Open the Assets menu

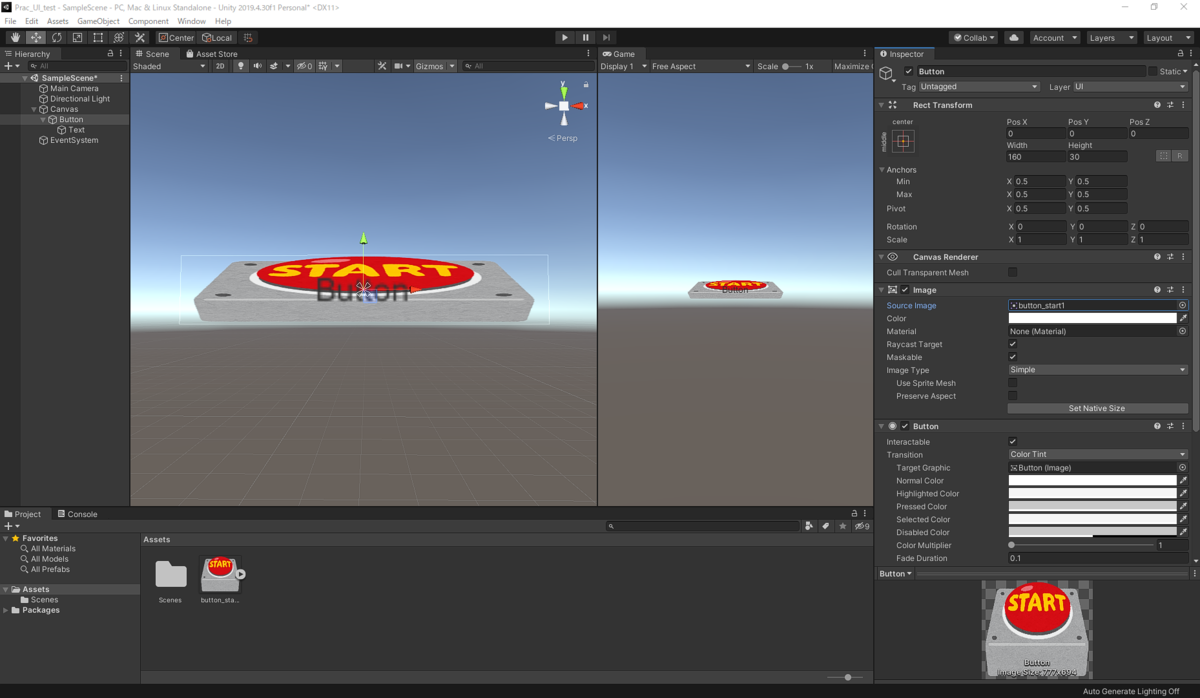point(58,21)
